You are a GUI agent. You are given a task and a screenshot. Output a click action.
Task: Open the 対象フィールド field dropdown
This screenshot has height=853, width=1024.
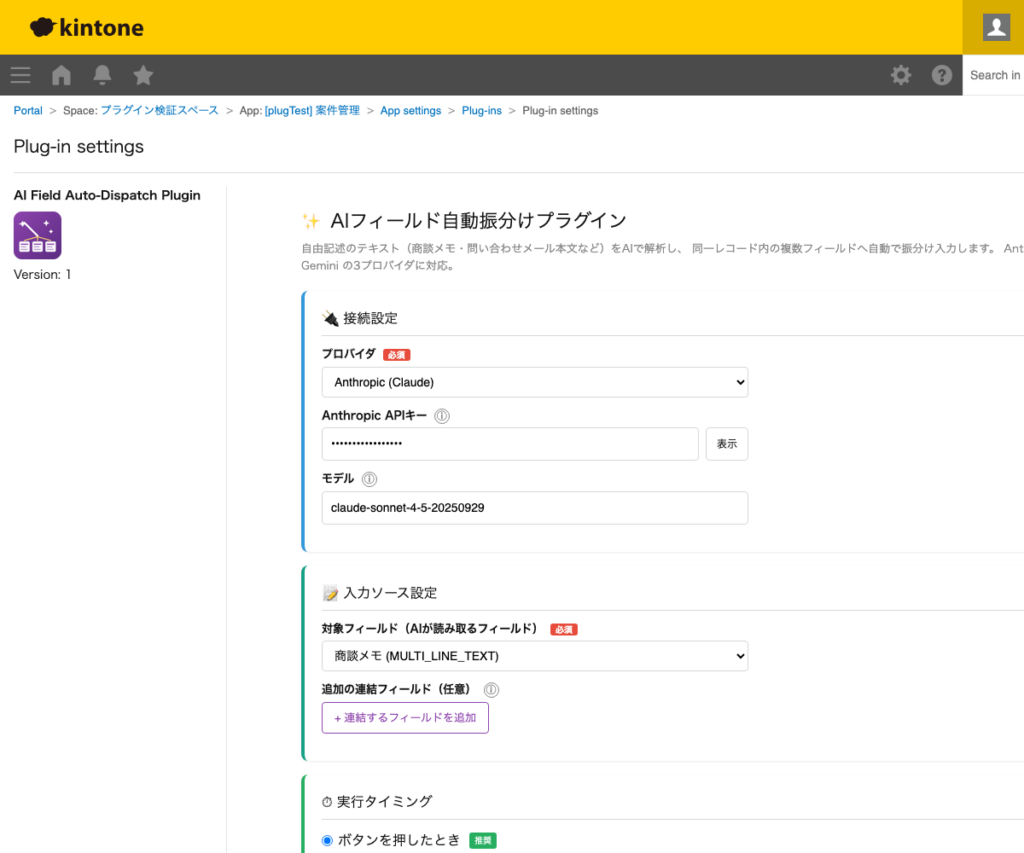pyautogui.click(x=534, y=655)
